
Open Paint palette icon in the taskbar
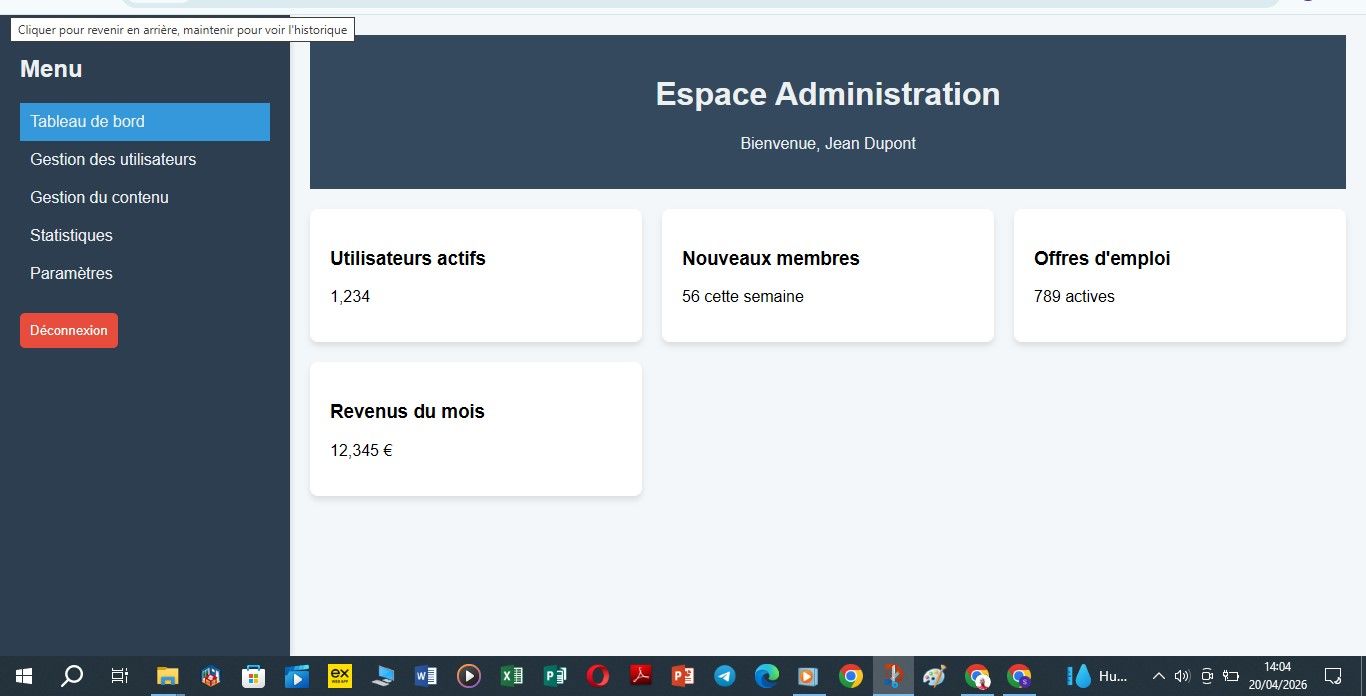click(x=934, y=676)
